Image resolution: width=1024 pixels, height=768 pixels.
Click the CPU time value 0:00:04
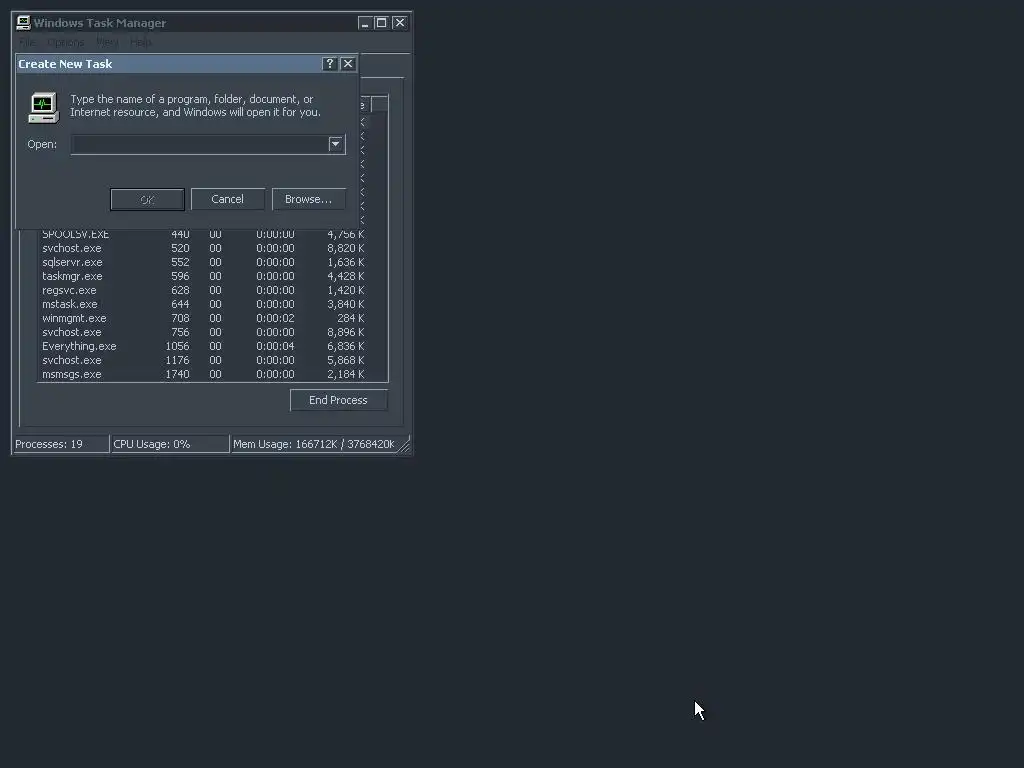[x=275, y=347]
